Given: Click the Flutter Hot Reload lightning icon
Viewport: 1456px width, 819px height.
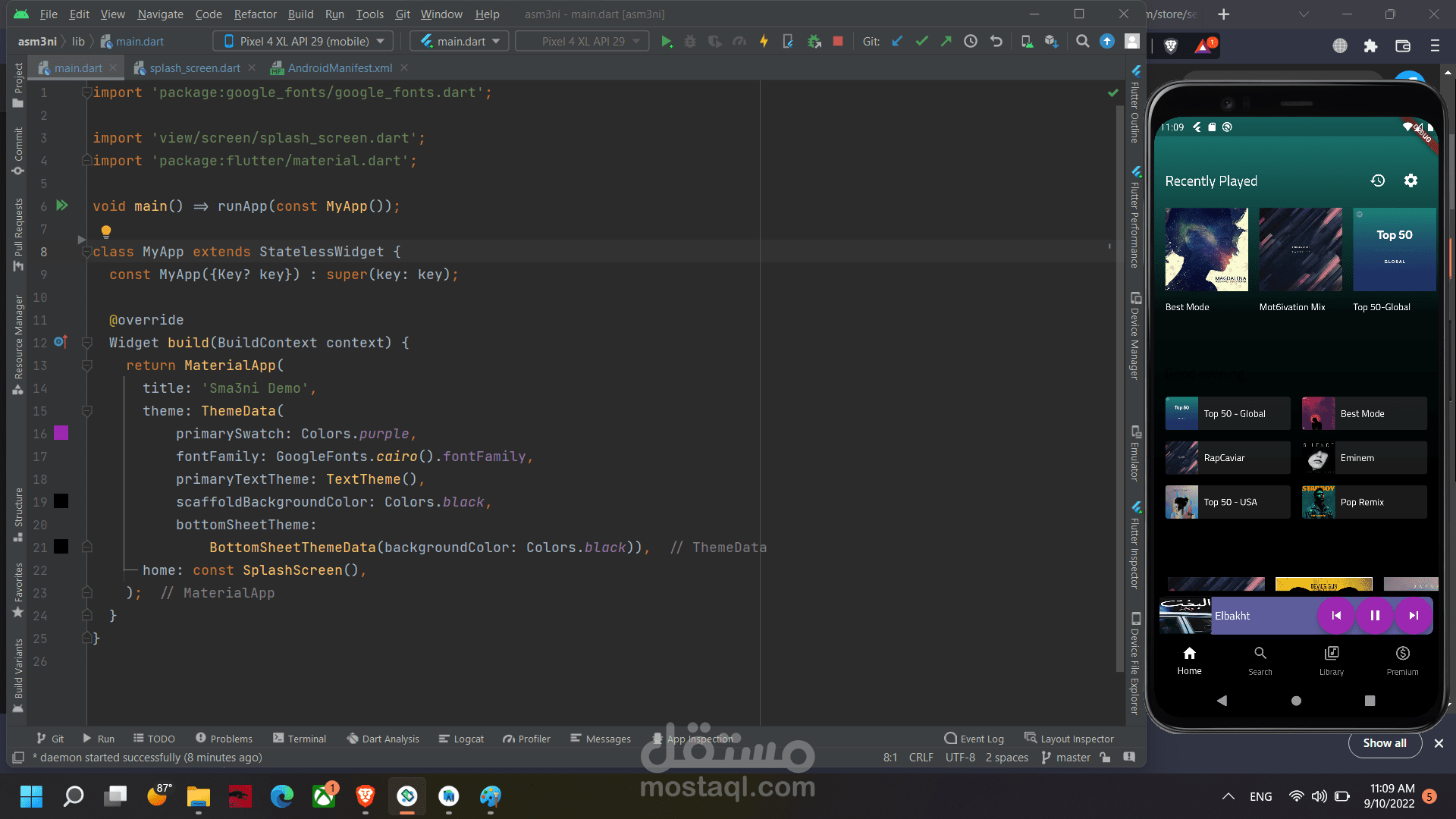Looking at the screenshot, I should (764, 42).
